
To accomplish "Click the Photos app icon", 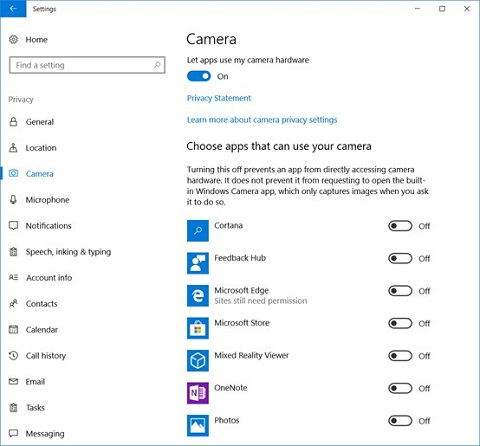I will coord(198,425).
